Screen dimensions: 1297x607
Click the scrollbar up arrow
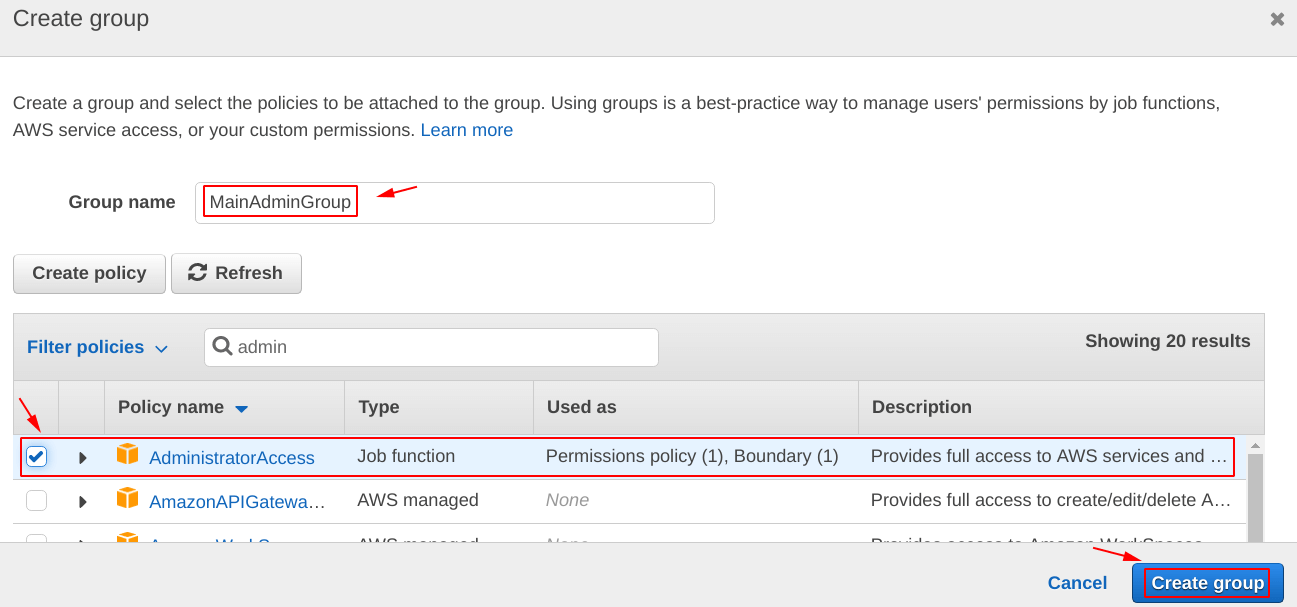(x=1255, y=444)
